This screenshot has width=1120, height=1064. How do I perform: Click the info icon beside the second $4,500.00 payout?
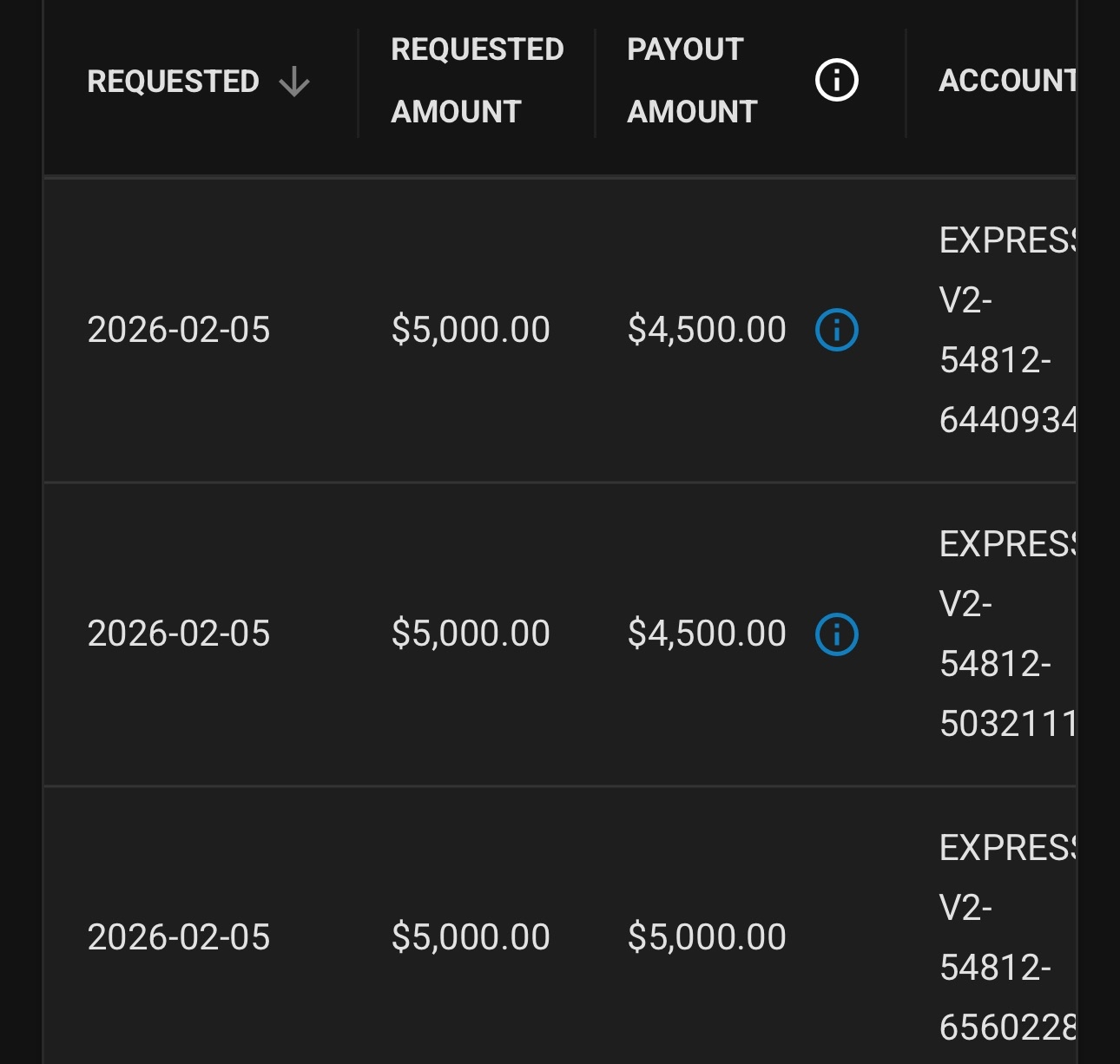coord(836,633)
